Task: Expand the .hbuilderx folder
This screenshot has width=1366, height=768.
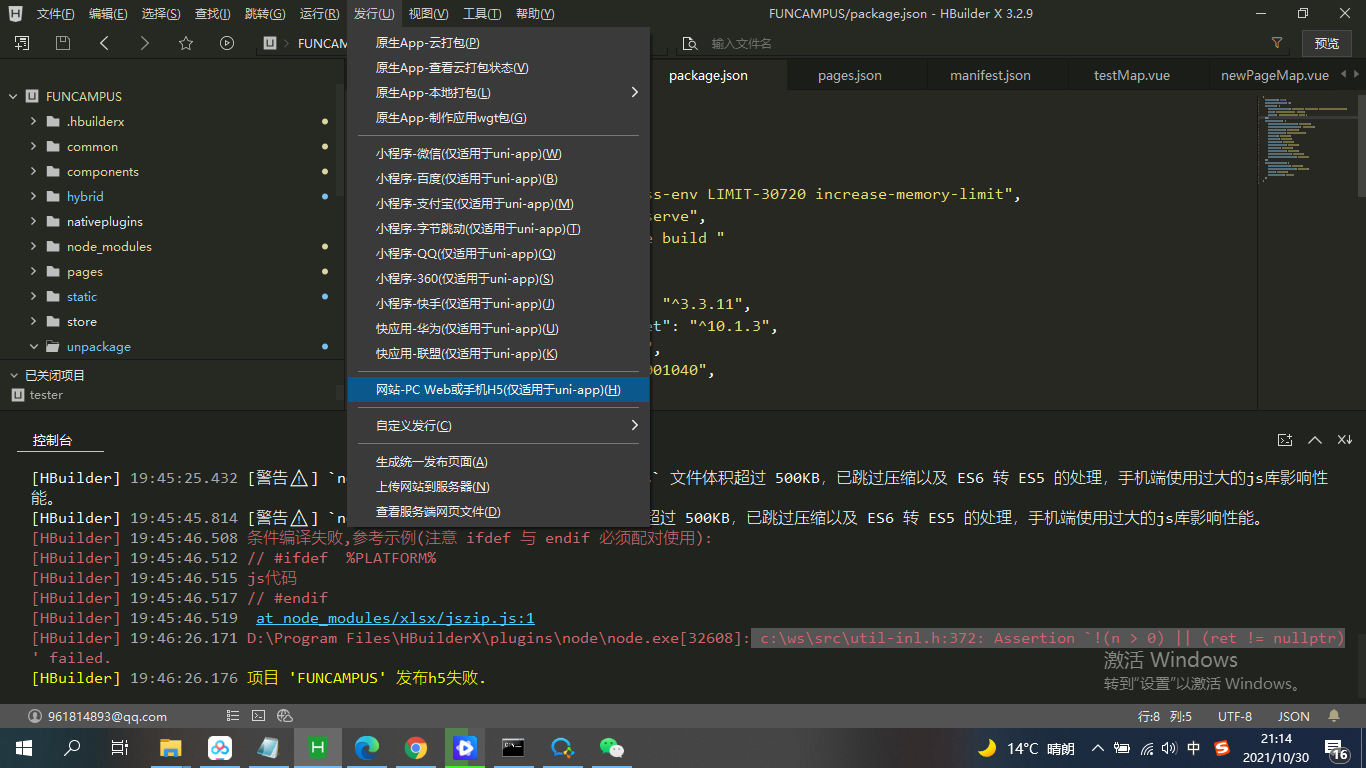Action: pos(33,122)
